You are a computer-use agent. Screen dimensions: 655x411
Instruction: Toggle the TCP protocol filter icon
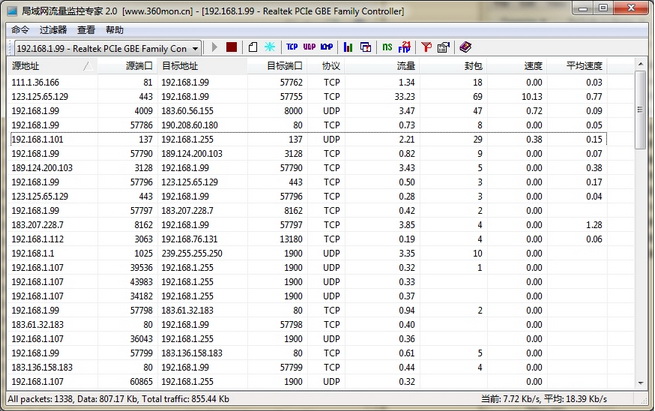tap(292, 47)
